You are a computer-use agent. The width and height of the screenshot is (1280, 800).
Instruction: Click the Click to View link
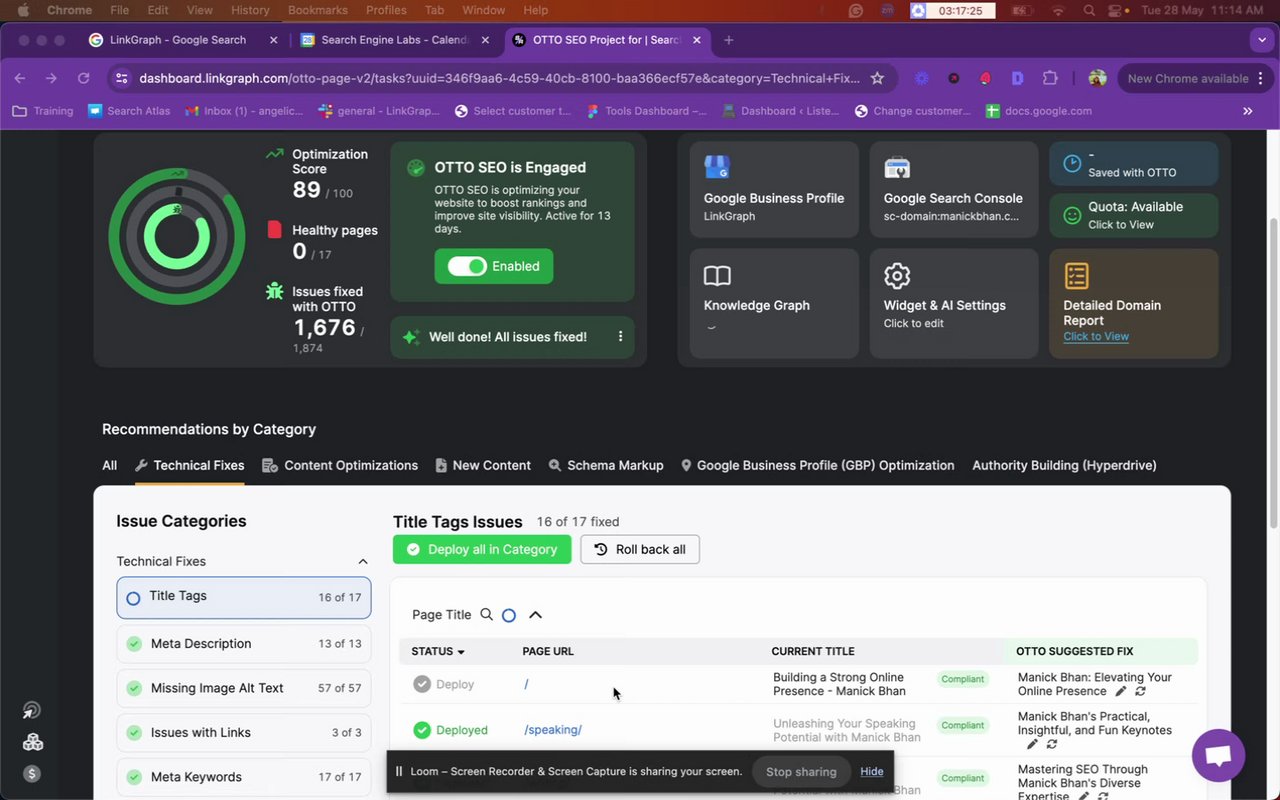click(x=1096, y=336)
